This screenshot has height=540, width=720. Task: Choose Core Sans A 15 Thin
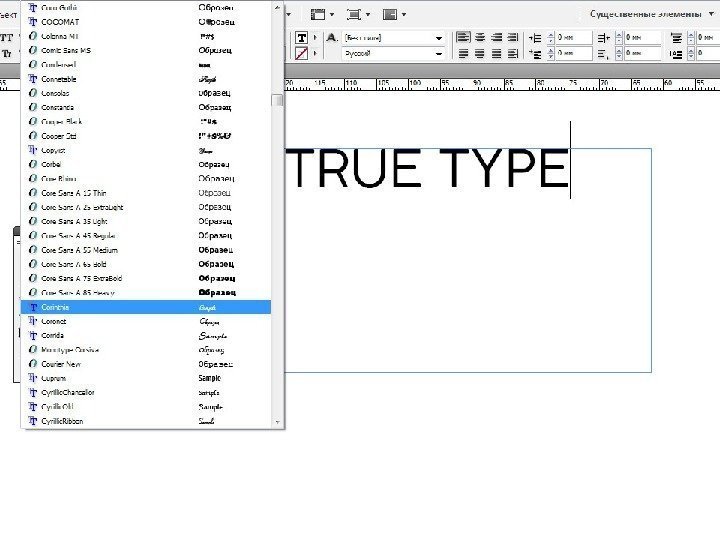[x=146, y=193]
